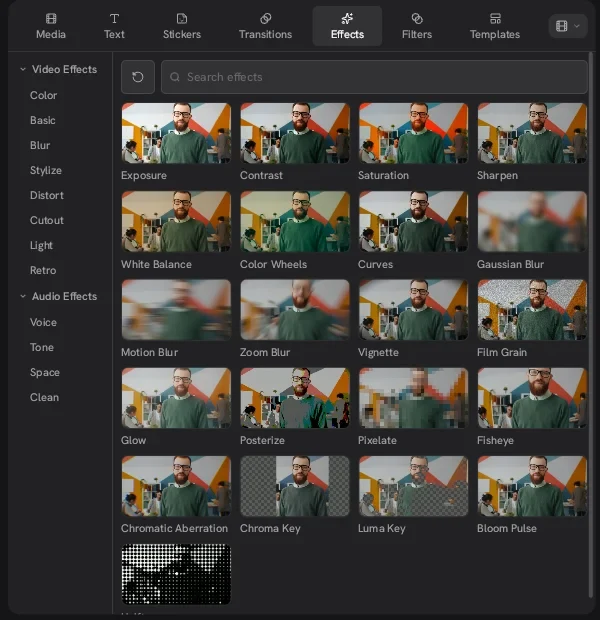Open the Stylize category
Screen dimensions: 600x620
click(46, 170)
